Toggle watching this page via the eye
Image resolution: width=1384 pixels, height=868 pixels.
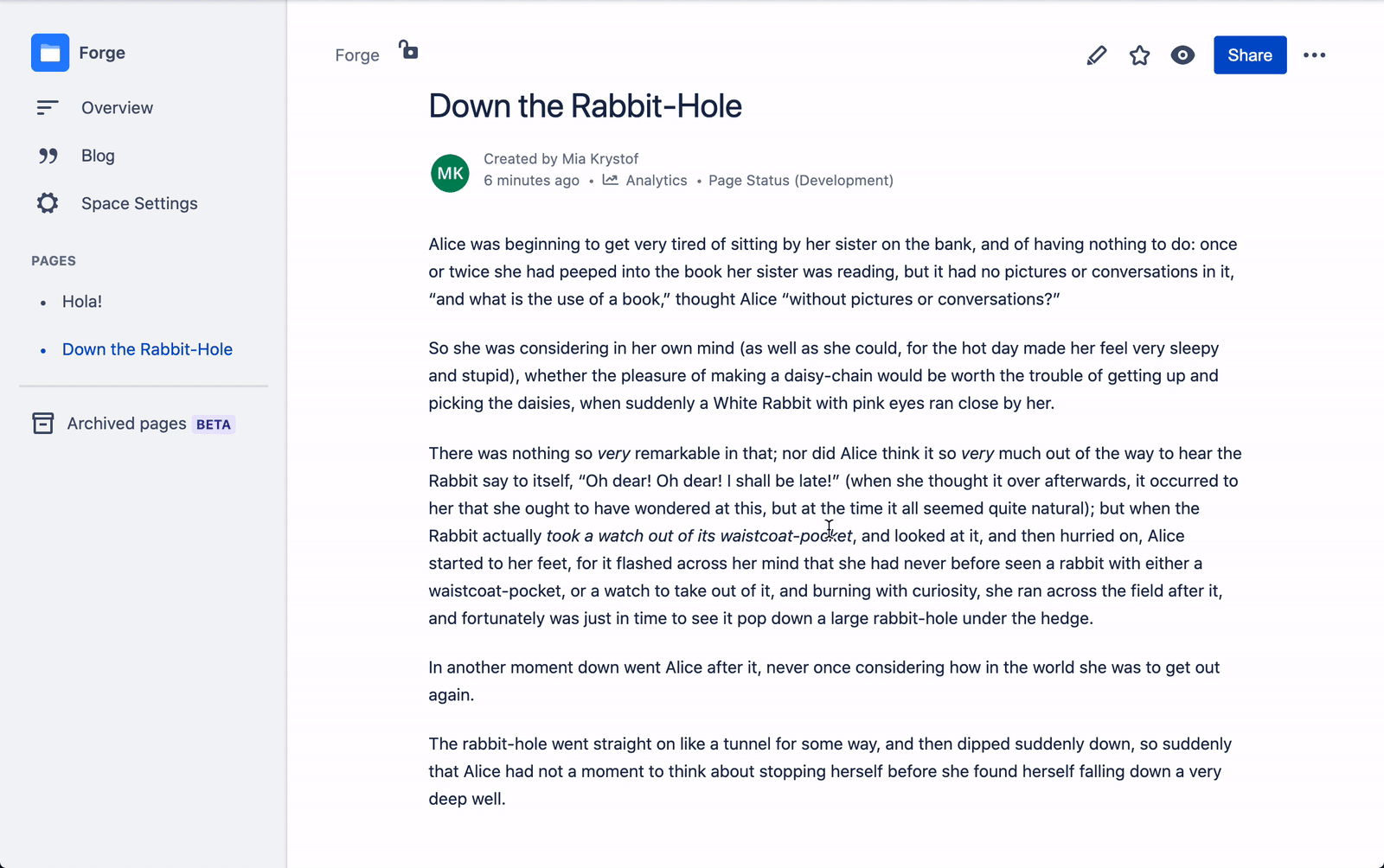tap(1182, 54)
